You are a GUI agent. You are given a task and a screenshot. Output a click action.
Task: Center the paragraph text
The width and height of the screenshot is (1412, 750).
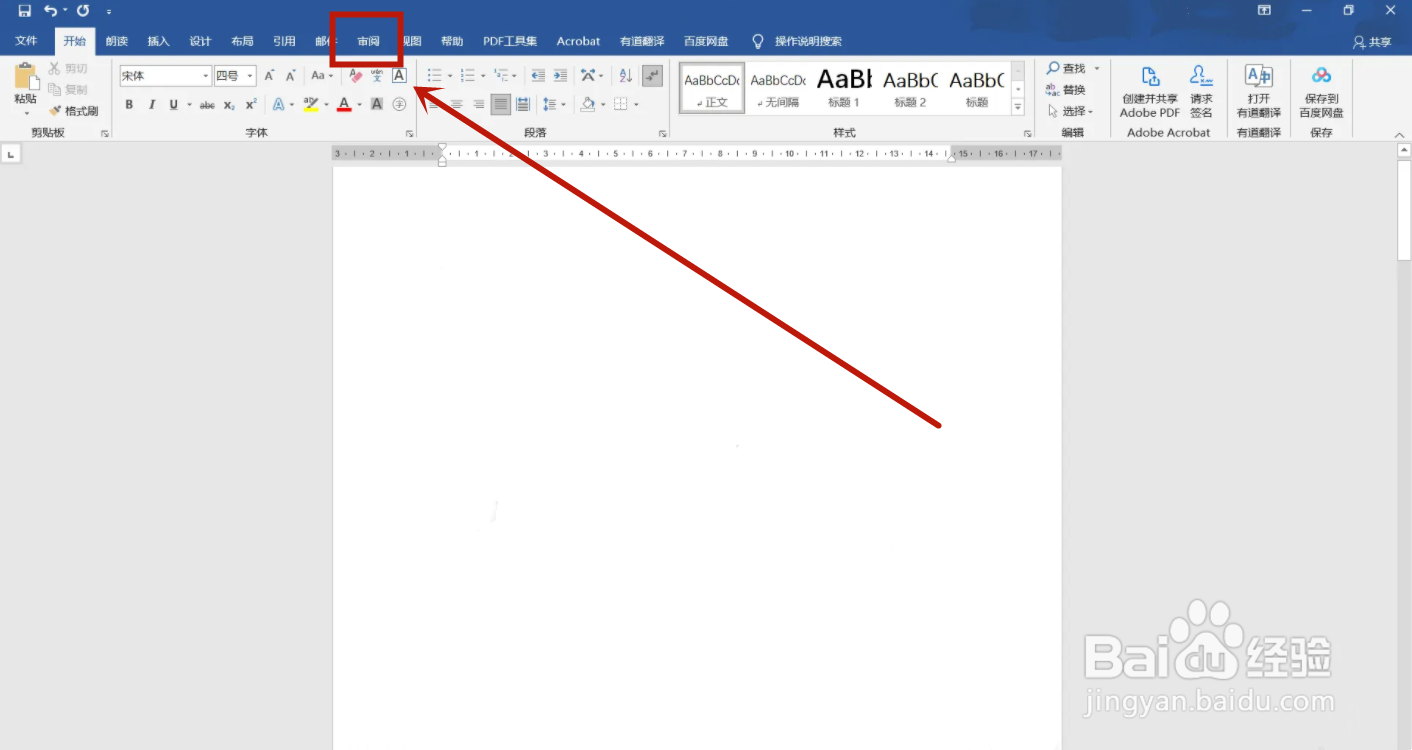(457, 104)
